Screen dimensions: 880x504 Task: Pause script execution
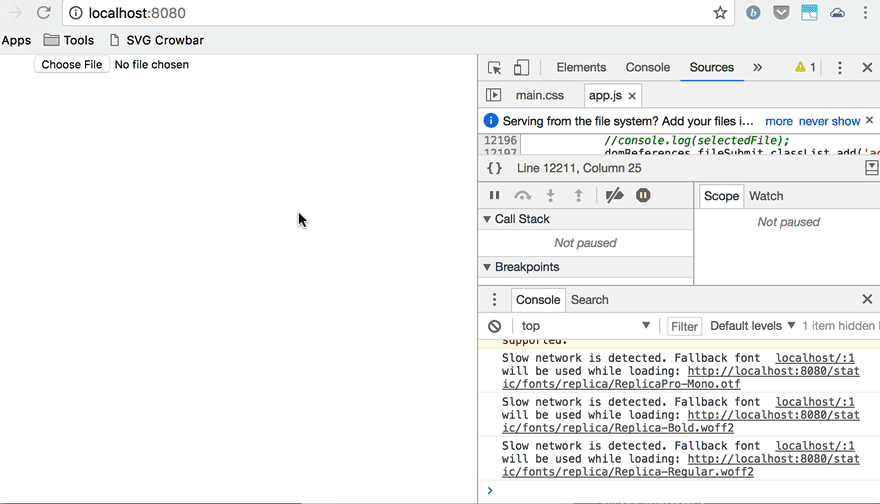coord(494,195)
